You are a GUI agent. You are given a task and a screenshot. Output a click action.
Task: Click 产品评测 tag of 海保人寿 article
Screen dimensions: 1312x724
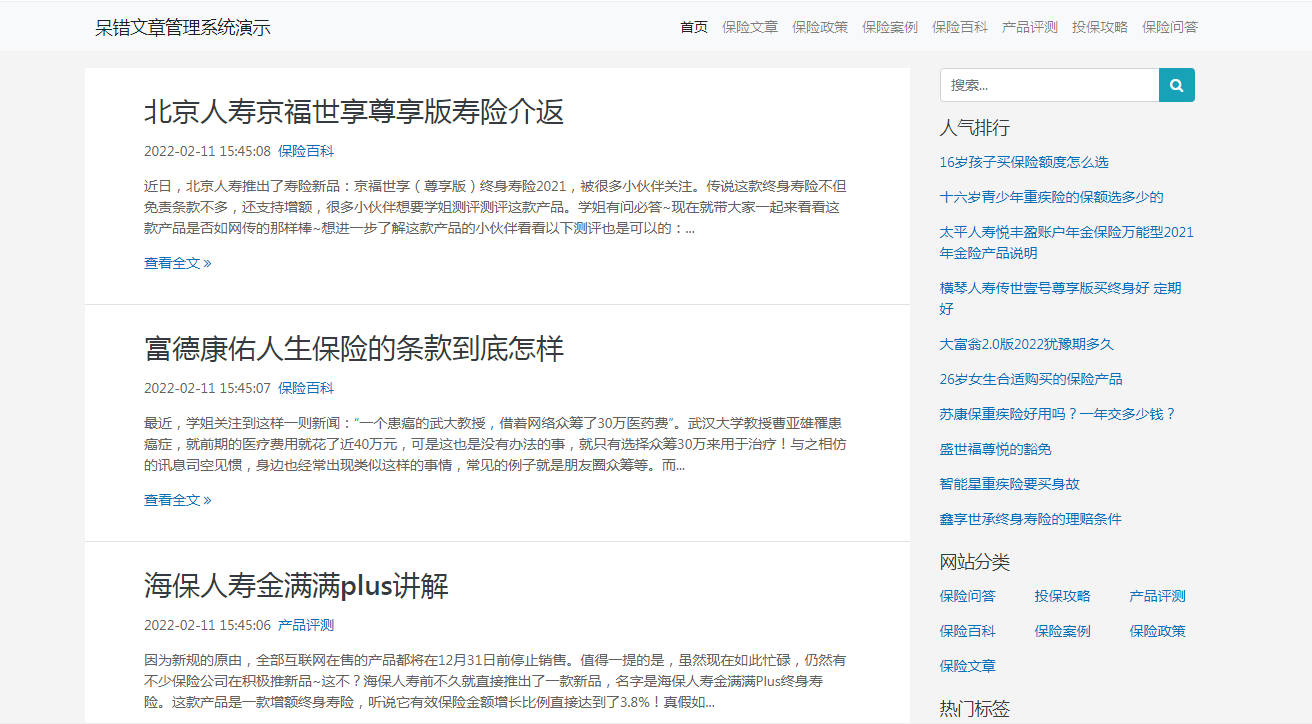tap(306, 625)
